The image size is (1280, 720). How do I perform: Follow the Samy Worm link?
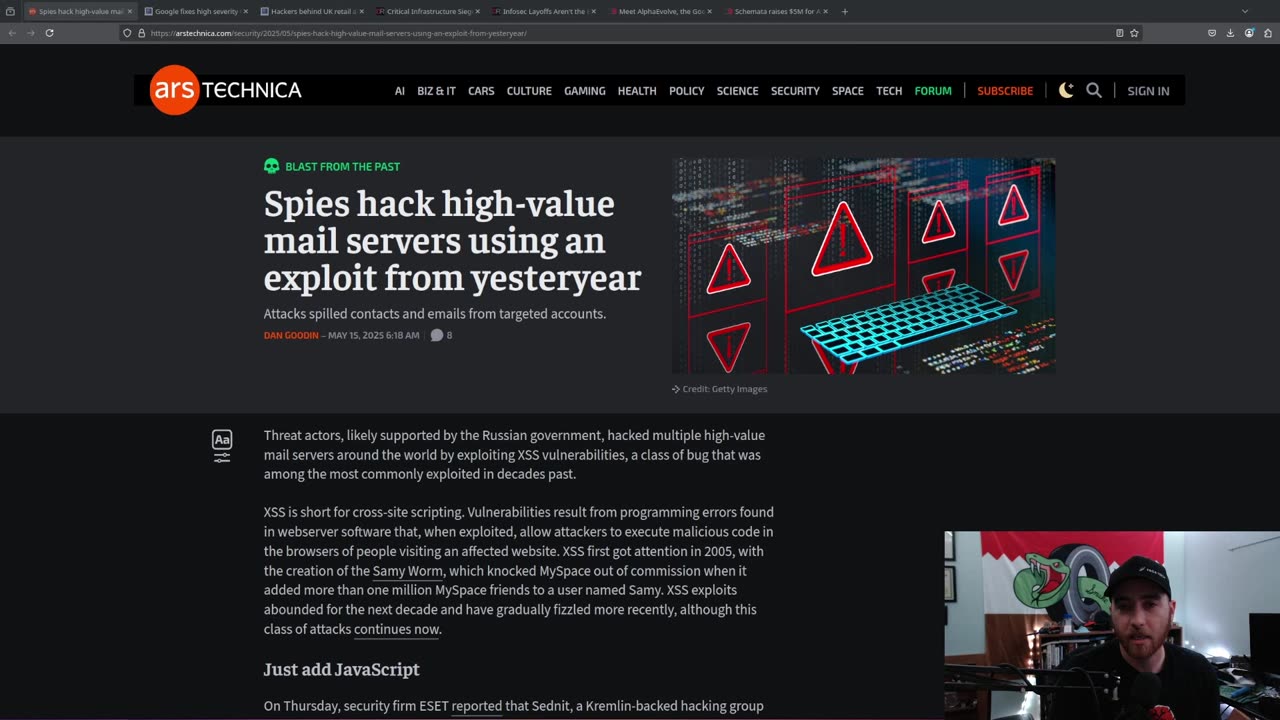[x=407, y=571]
